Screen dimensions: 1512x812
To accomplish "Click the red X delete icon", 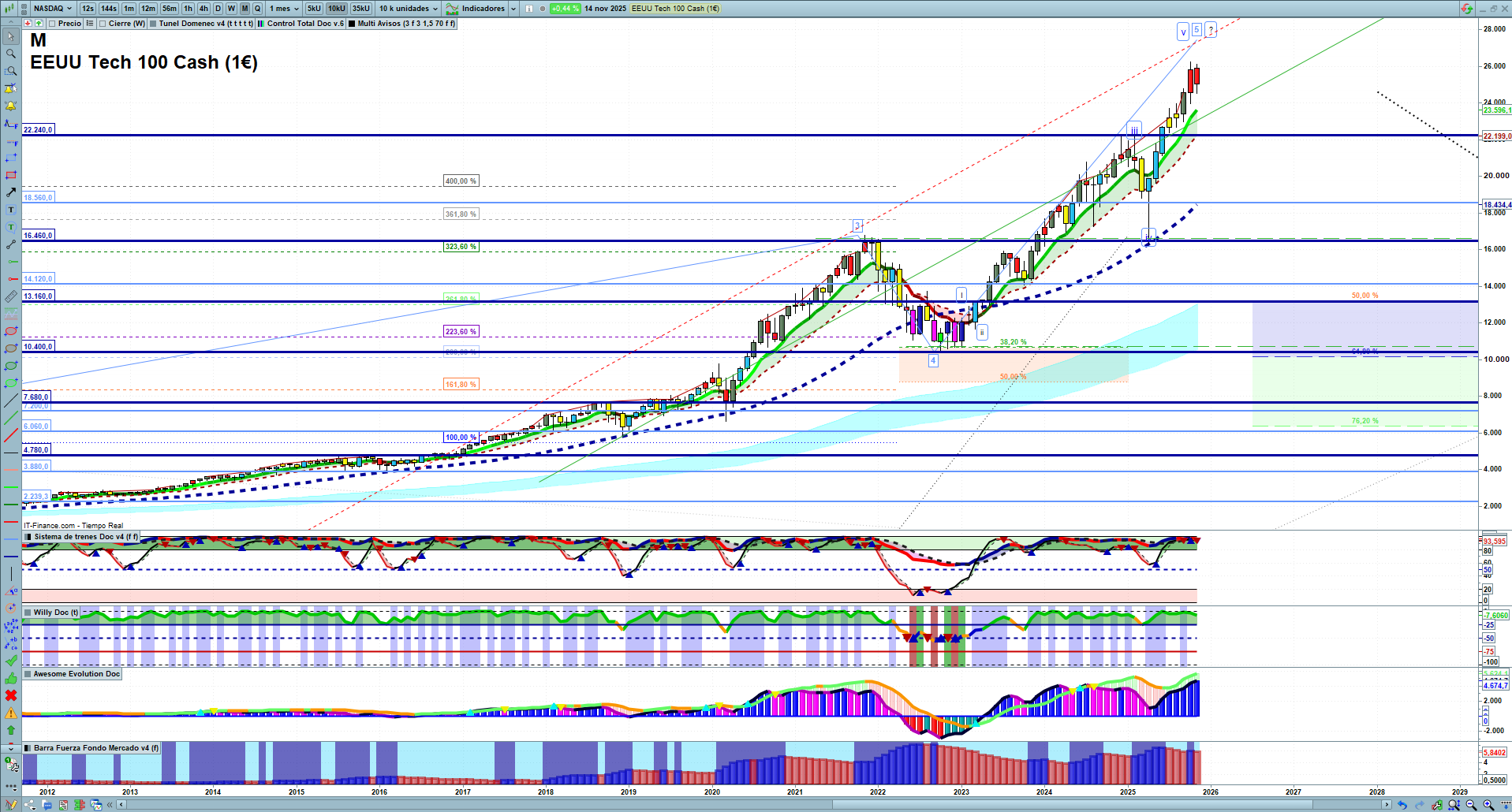I will point(11,695).
